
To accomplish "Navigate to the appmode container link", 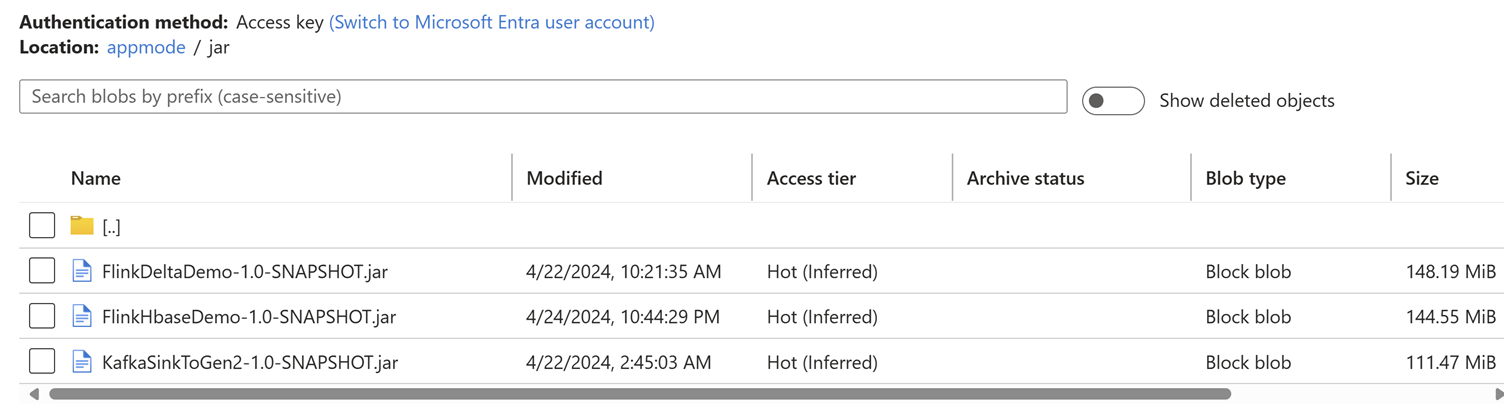I will click(x=146, y=47).
